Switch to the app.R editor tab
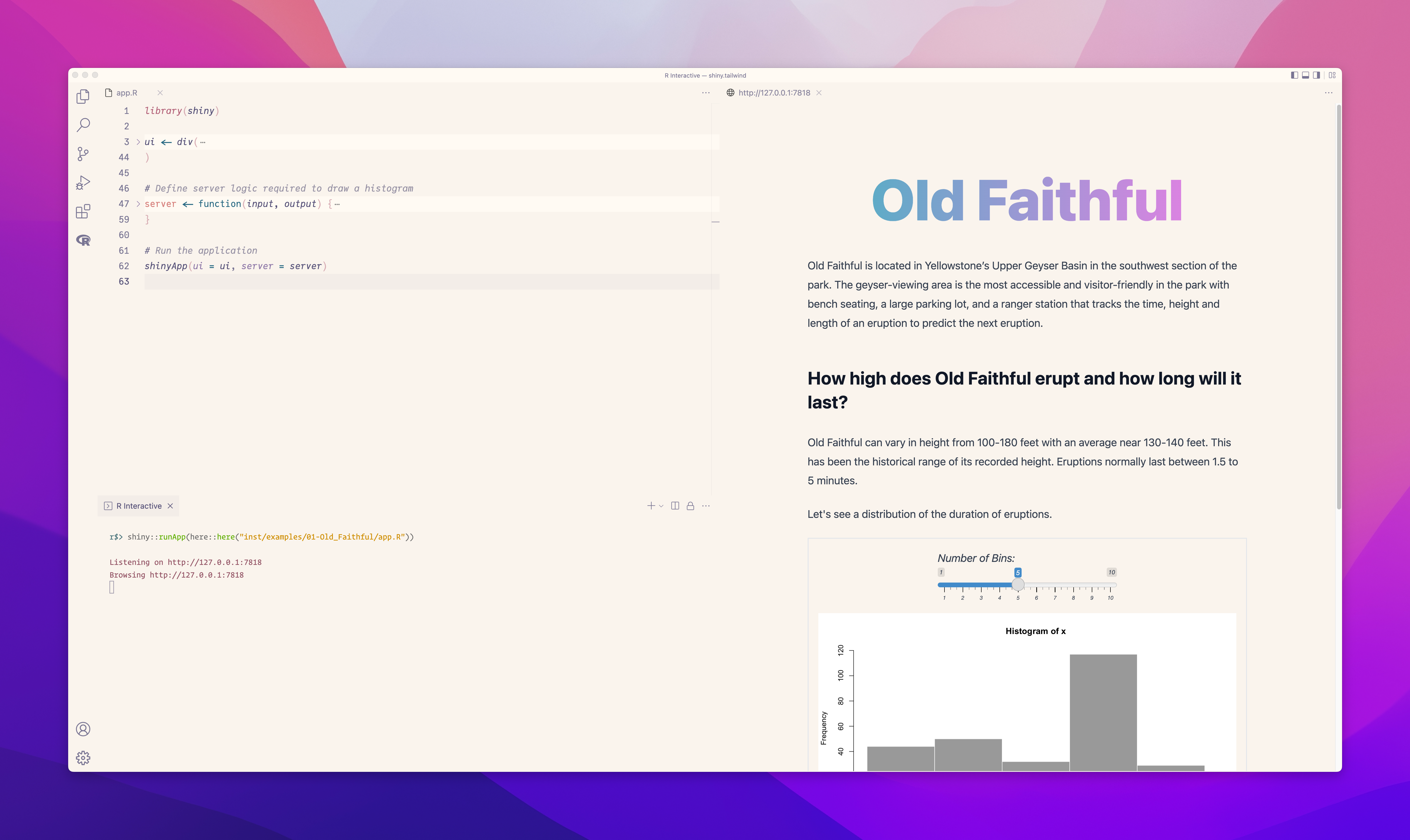 click(127, 93)
